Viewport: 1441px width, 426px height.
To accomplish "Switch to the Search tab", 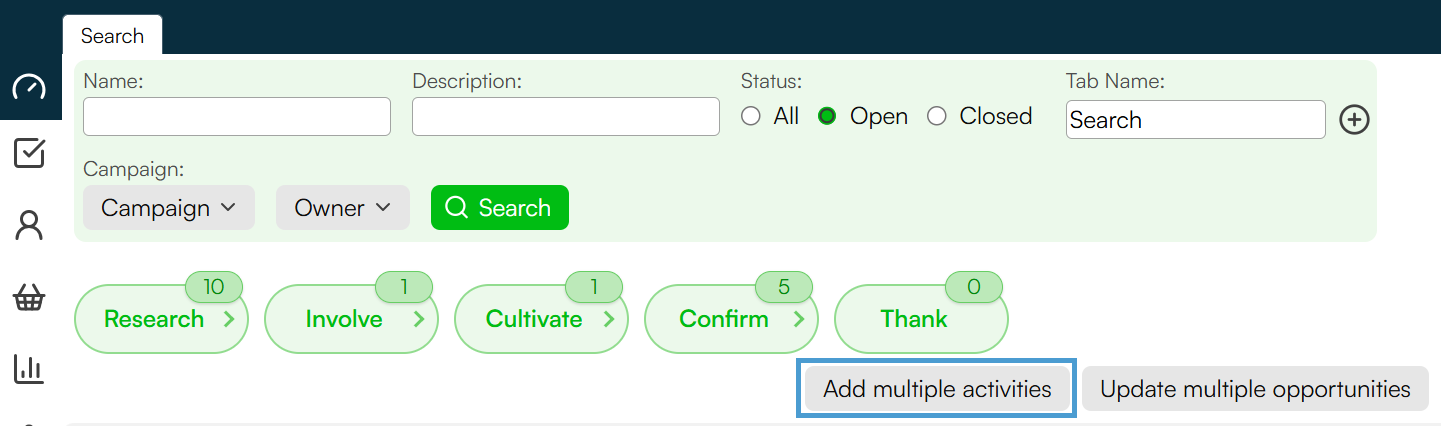I will (112, 36).
